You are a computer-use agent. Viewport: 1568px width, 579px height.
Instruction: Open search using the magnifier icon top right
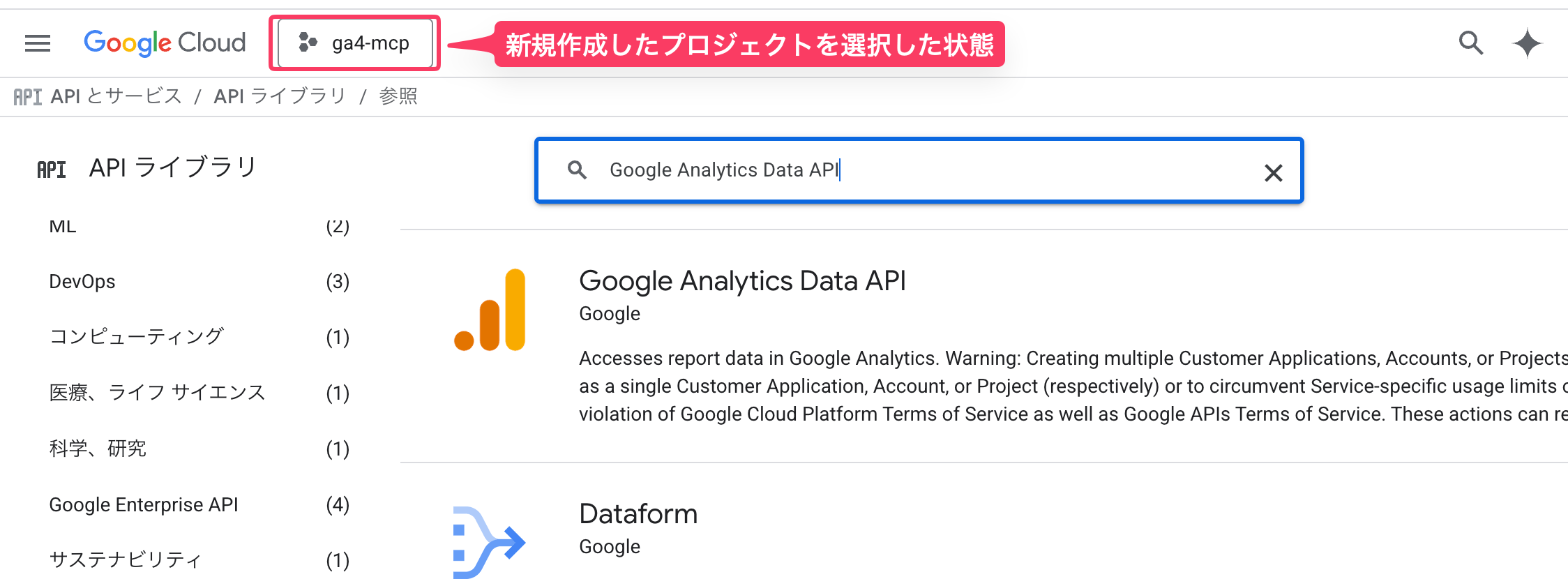(1470, 43)
